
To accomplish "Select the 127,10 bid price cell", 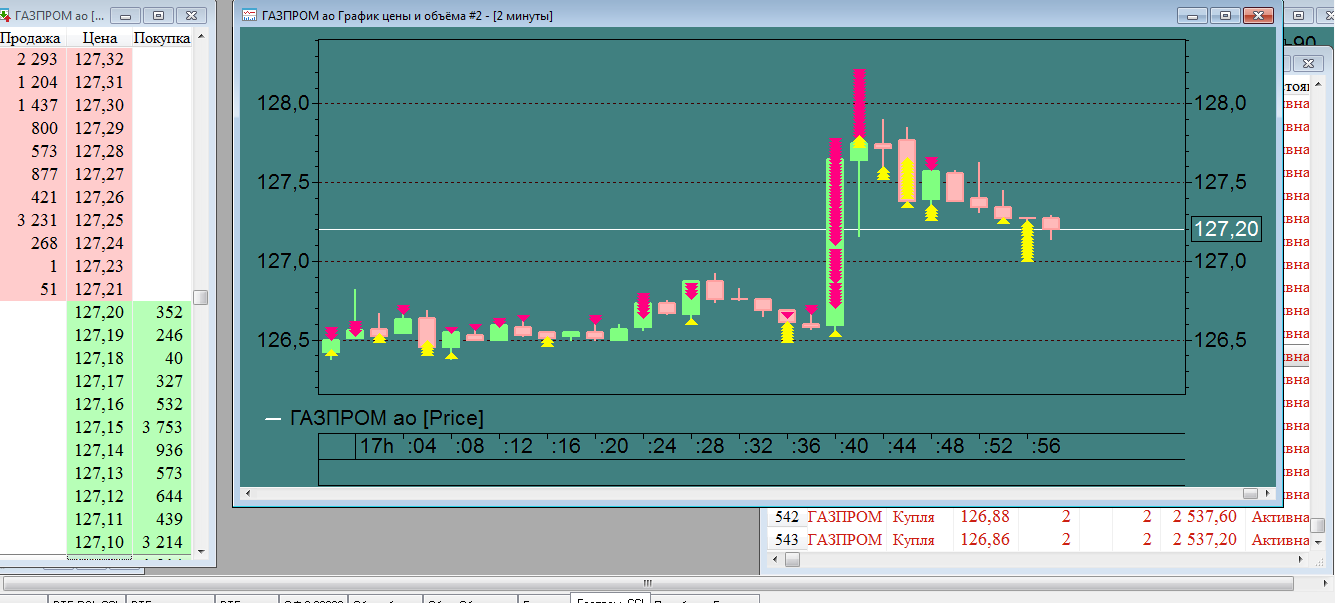I will (x=99, y=542).
